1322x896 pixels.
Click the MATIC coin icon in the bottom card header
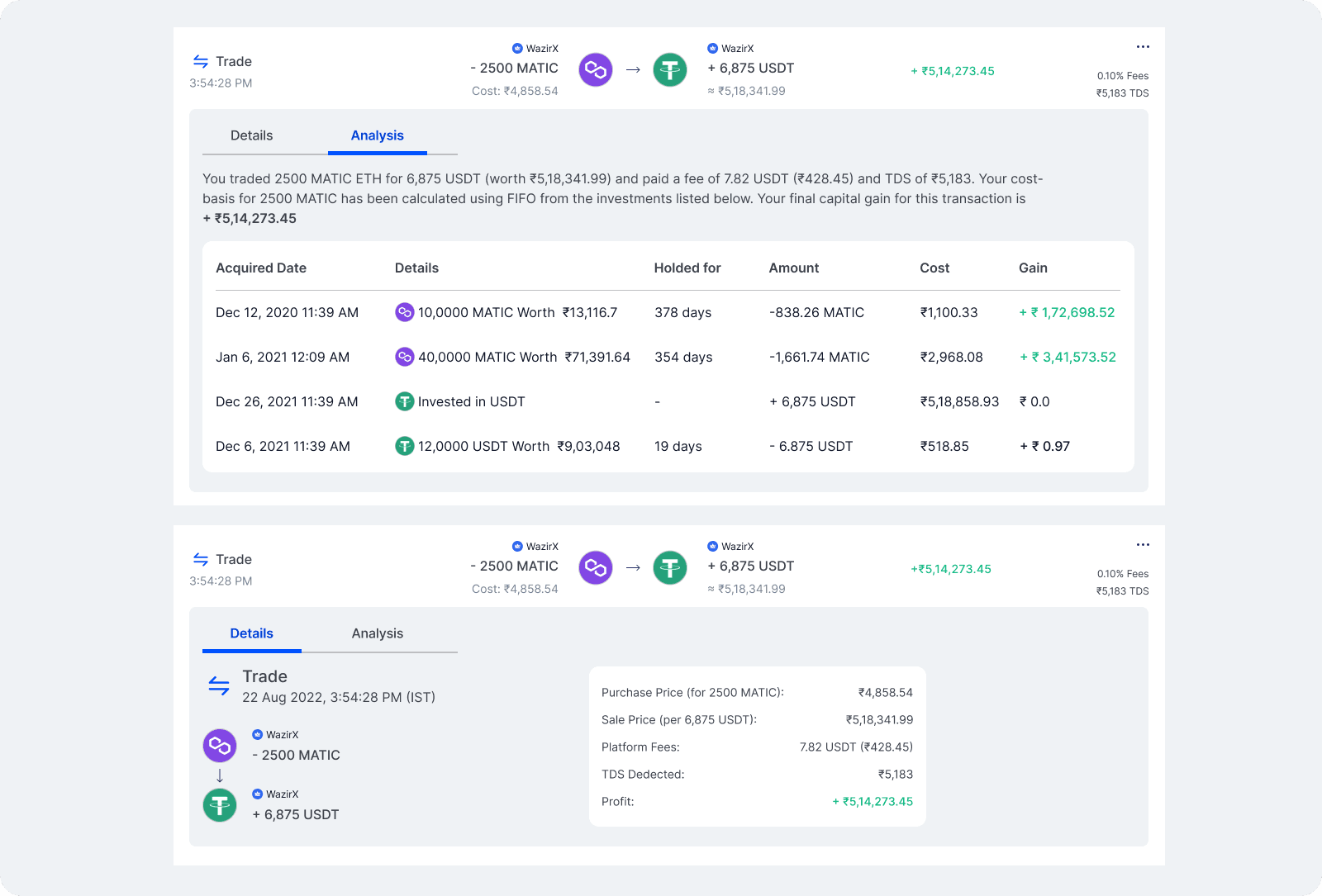596,568
